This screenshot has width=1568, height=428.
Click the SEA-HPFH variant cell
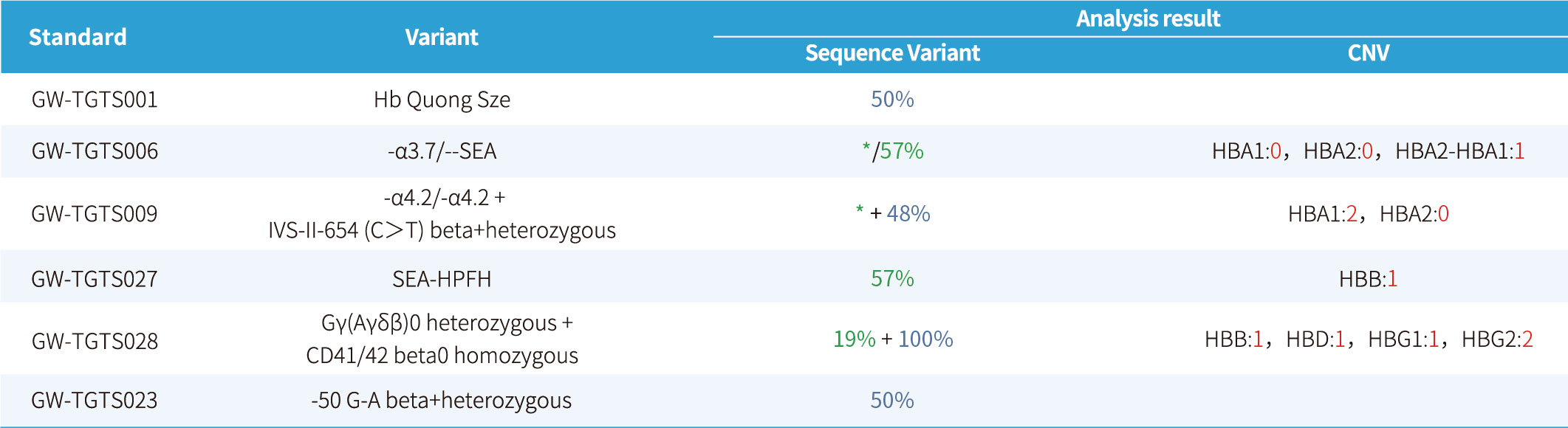tap(442, 279)
